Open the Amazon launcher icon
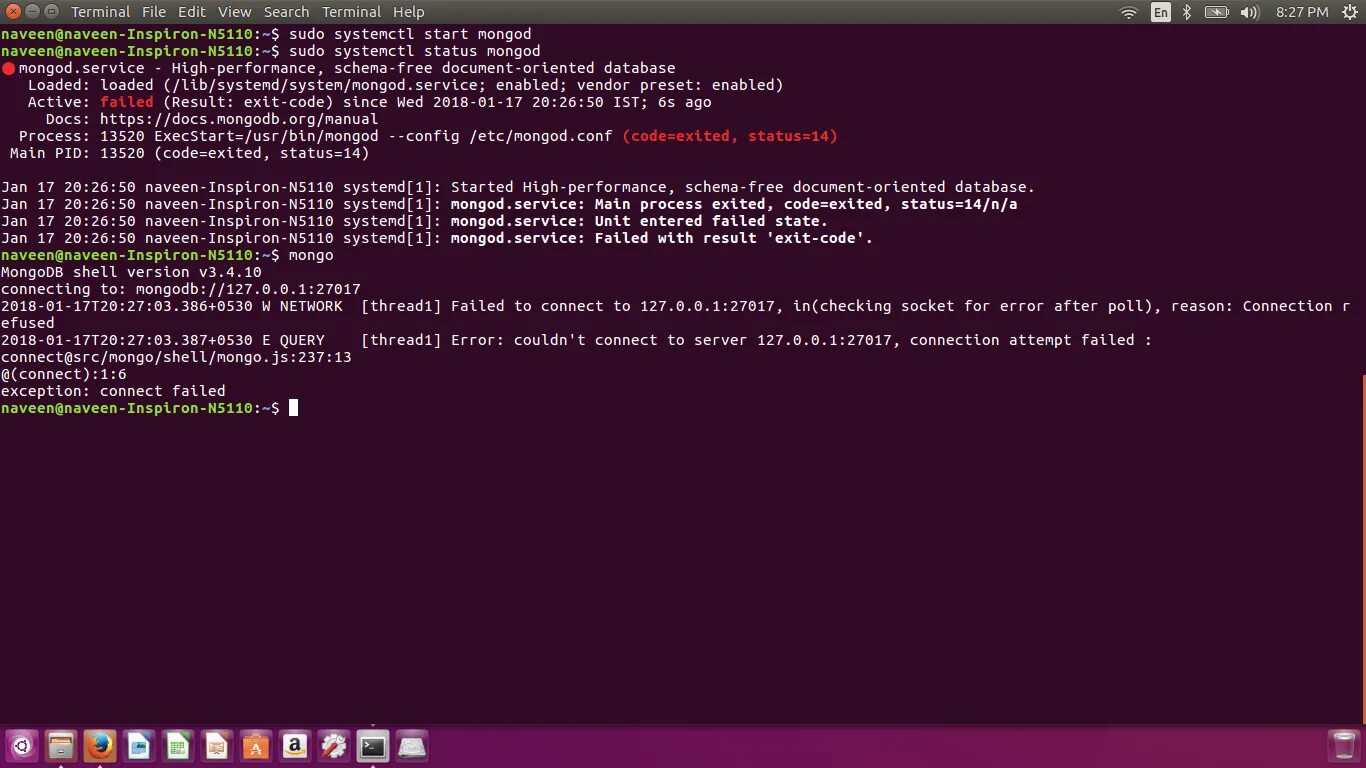This screenshot has width=1366, height=768. click(x=295, y=746)
